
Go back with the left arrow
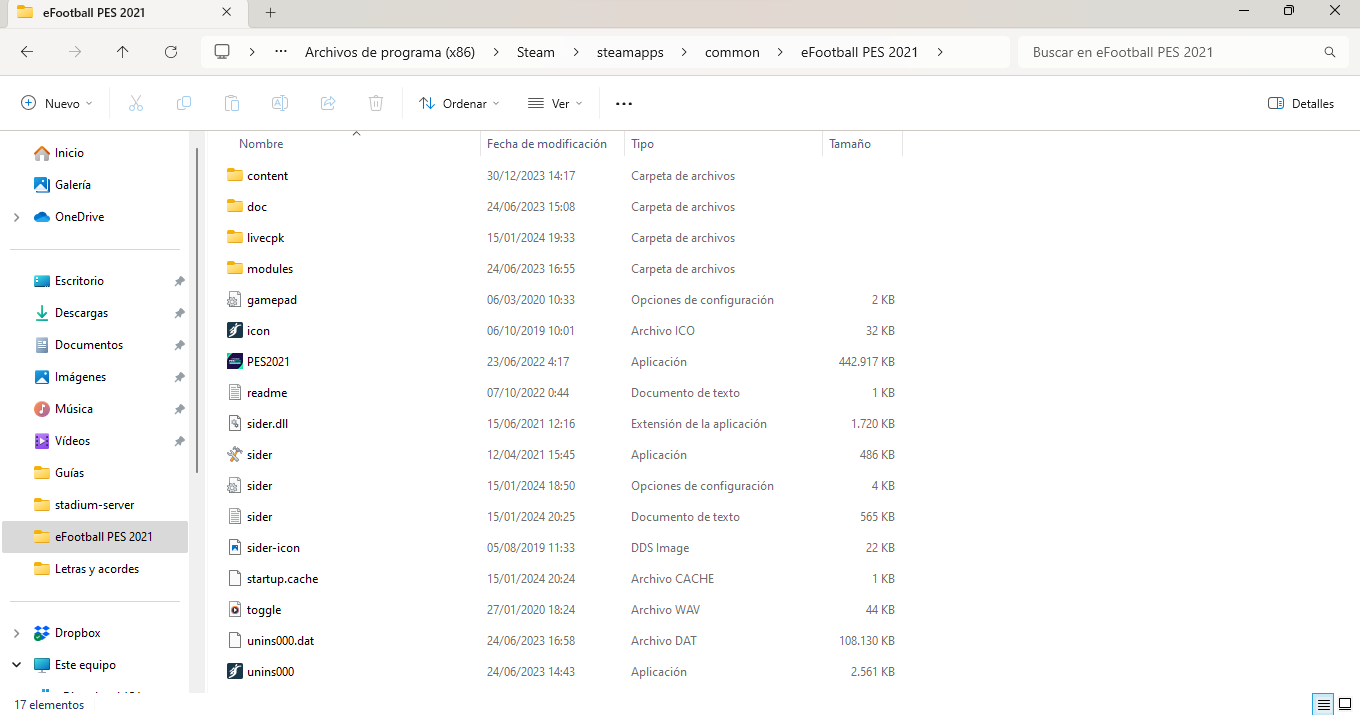(27, 52)
